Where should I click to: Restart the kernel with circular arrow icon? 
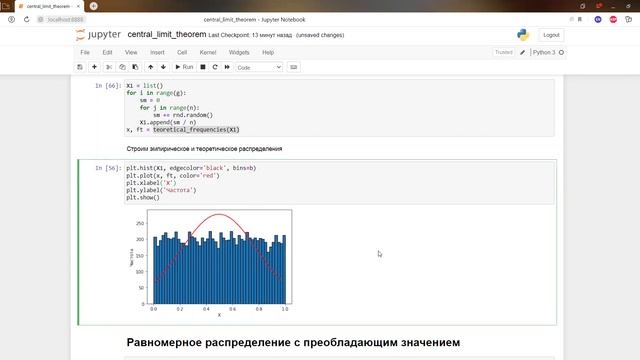tap(215, 67)
